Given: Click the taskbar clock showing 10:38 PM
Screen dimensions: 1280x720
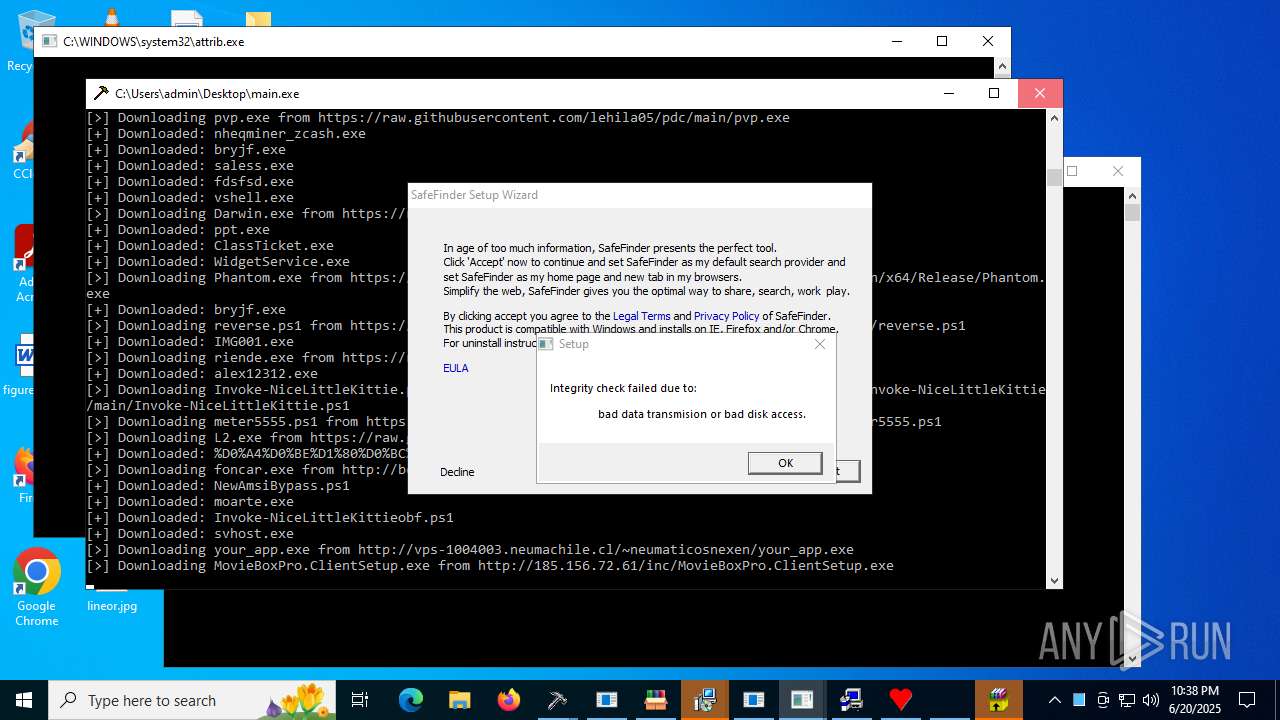Looking at the screenshot, I should (1194, 700).
